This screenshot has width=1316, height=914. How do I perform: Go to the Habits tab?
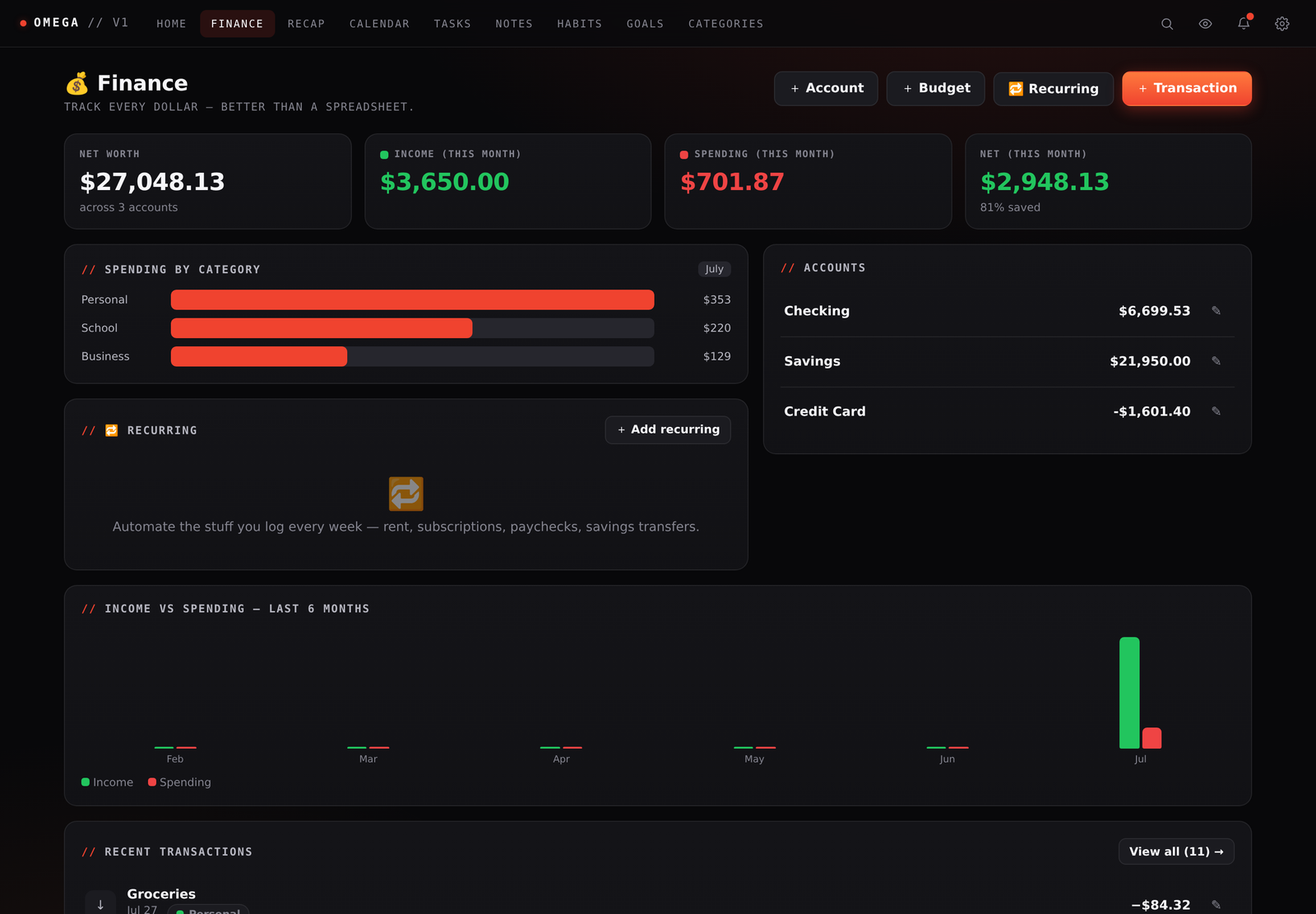click(x=579, y=24)
